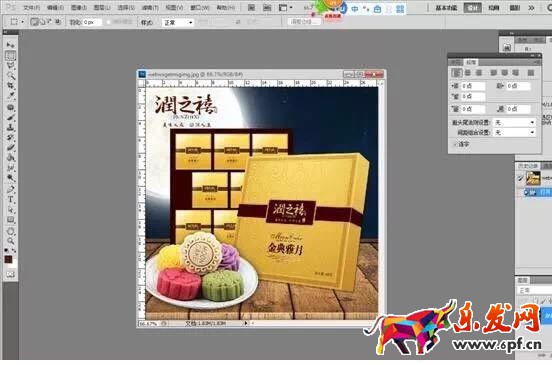This screenshot has height=365, width=552.
Task: Open the 避头尾法则设置 dropdown
Action: 514,122
